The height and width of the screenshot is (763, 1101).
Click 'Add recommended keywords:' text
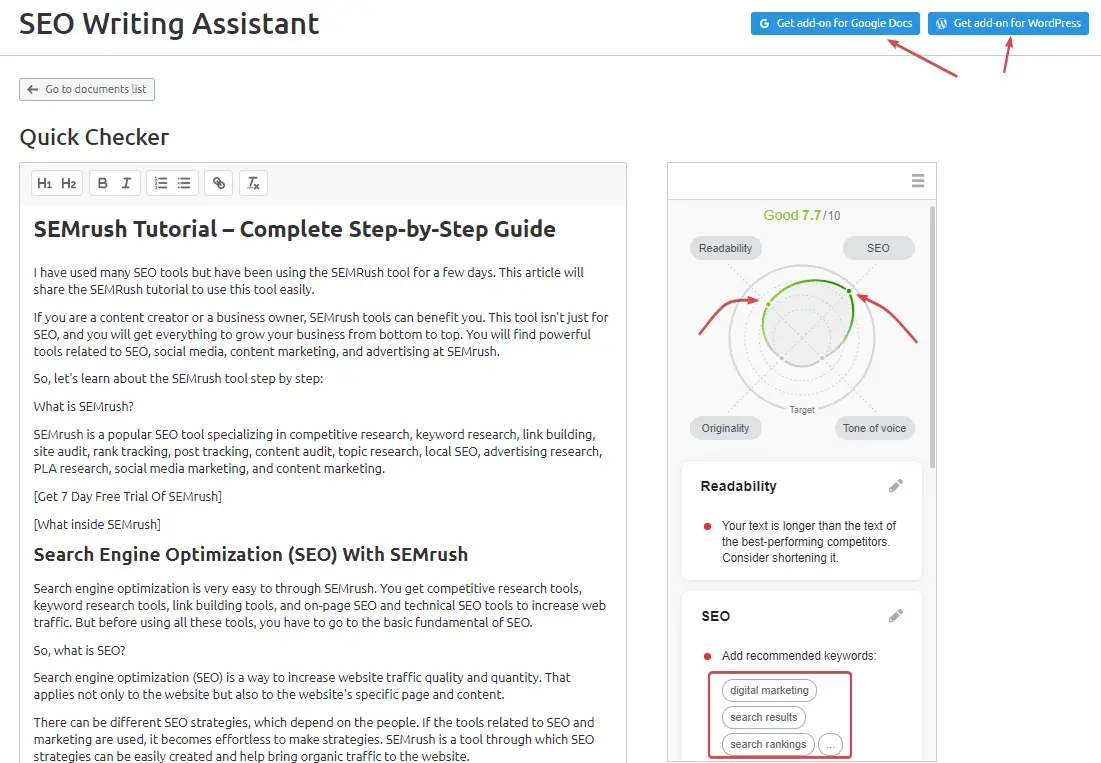[x=799, y=656]
